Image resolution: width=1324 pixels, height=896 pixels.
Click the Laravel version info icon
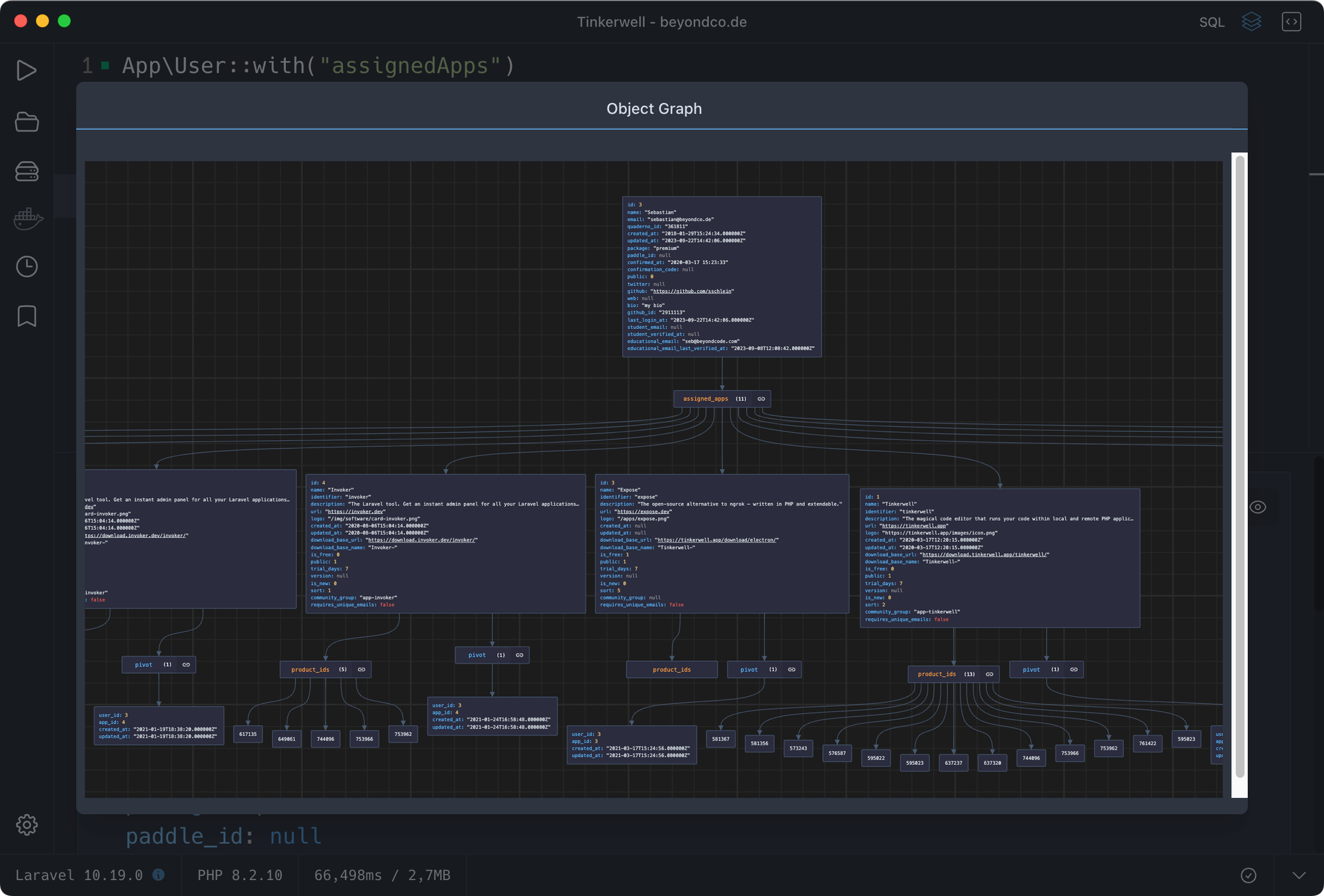click(159, 875)
